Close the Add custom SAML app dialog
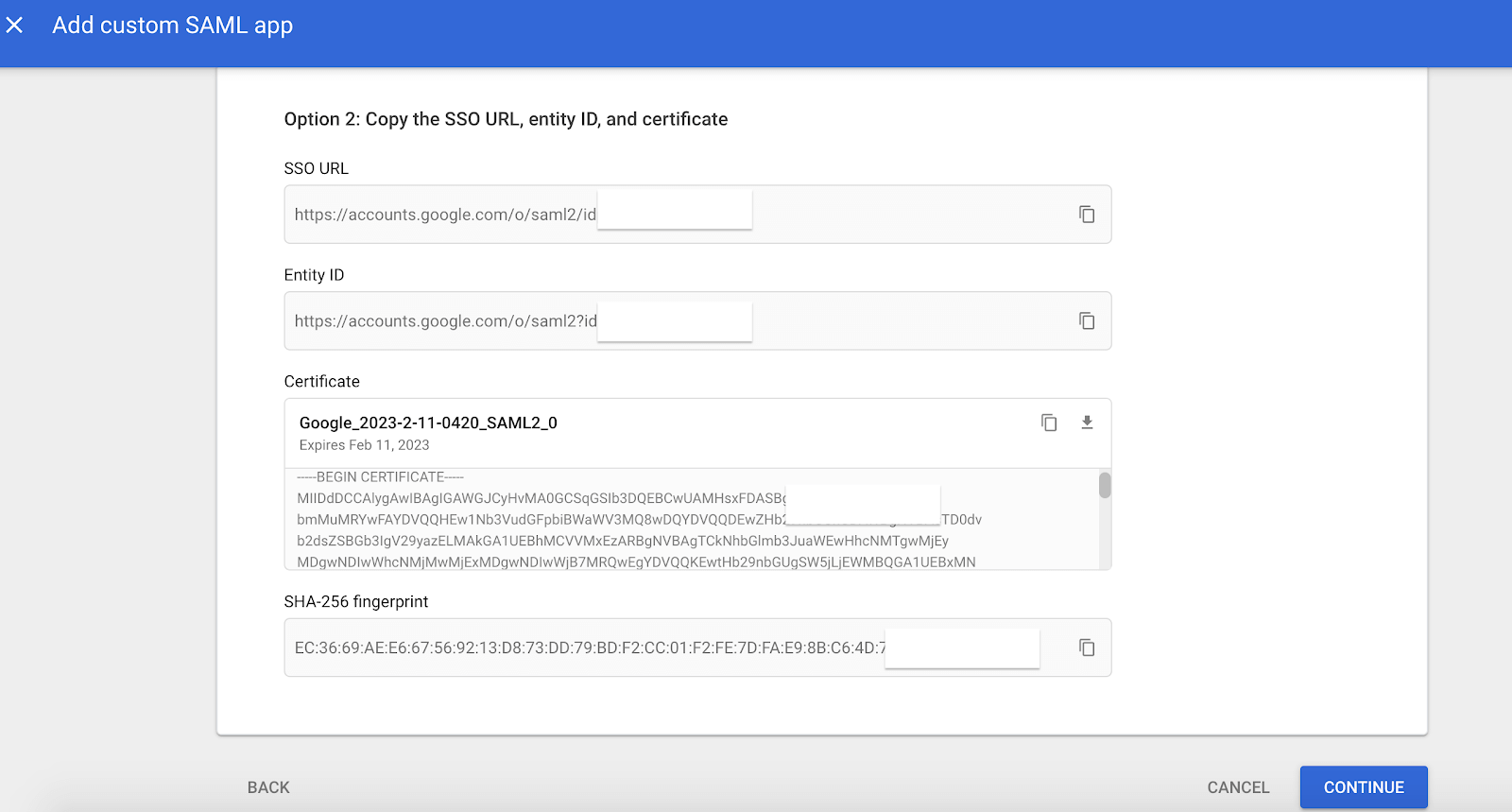The height and width of the screenshot is (812, 1512). [14, 26]
